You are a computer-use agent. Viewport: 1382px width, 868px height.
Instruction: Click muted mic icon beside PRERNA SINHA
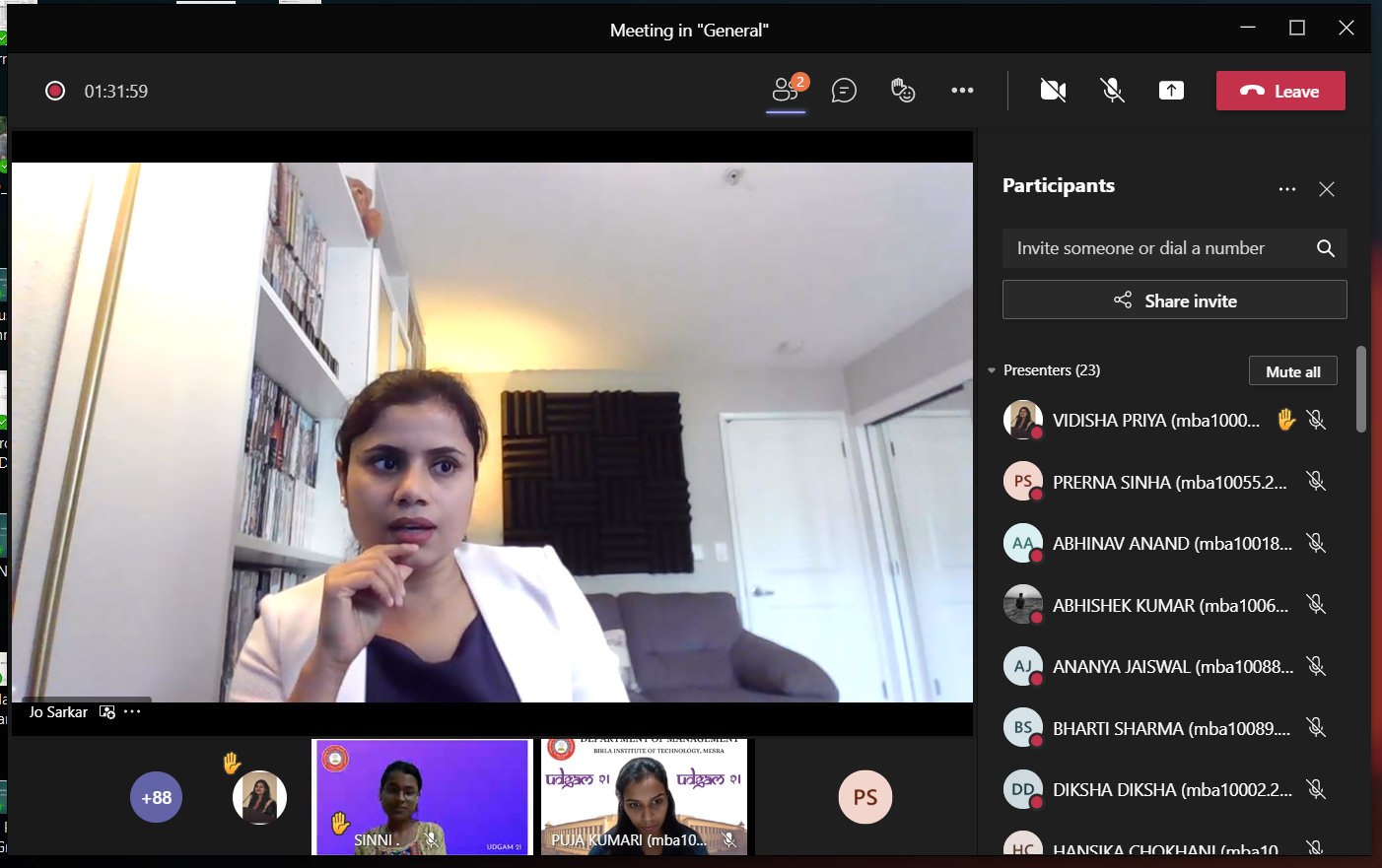1316,482
